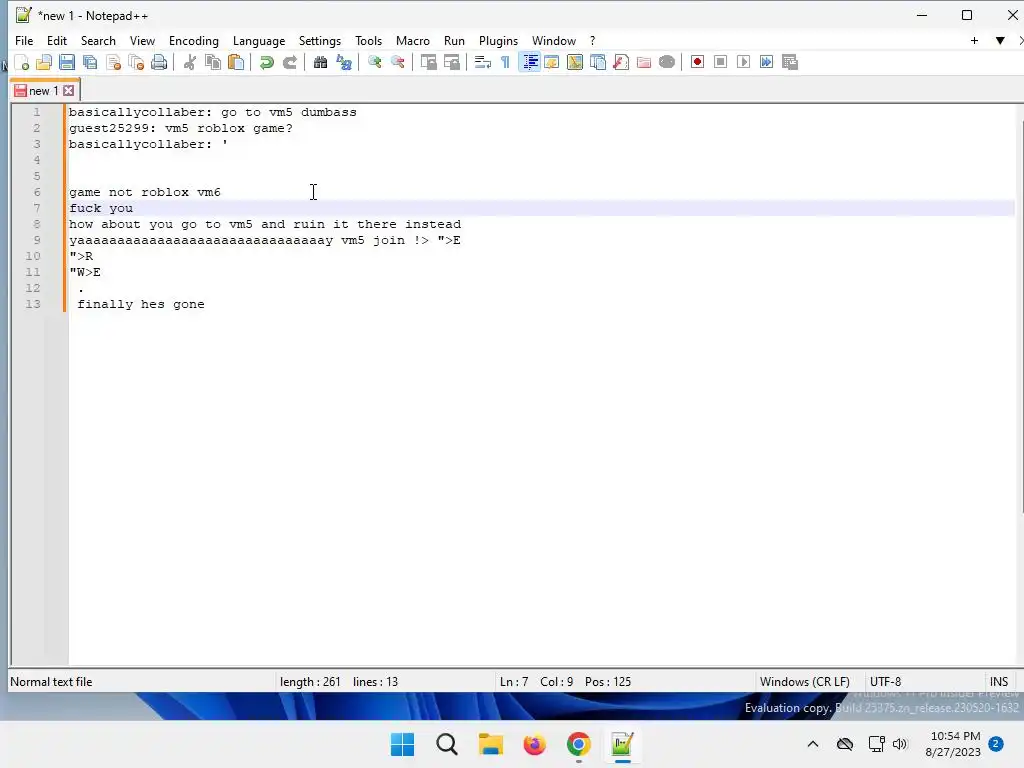Add a new tab with plus button

click(x=974, y=40)
